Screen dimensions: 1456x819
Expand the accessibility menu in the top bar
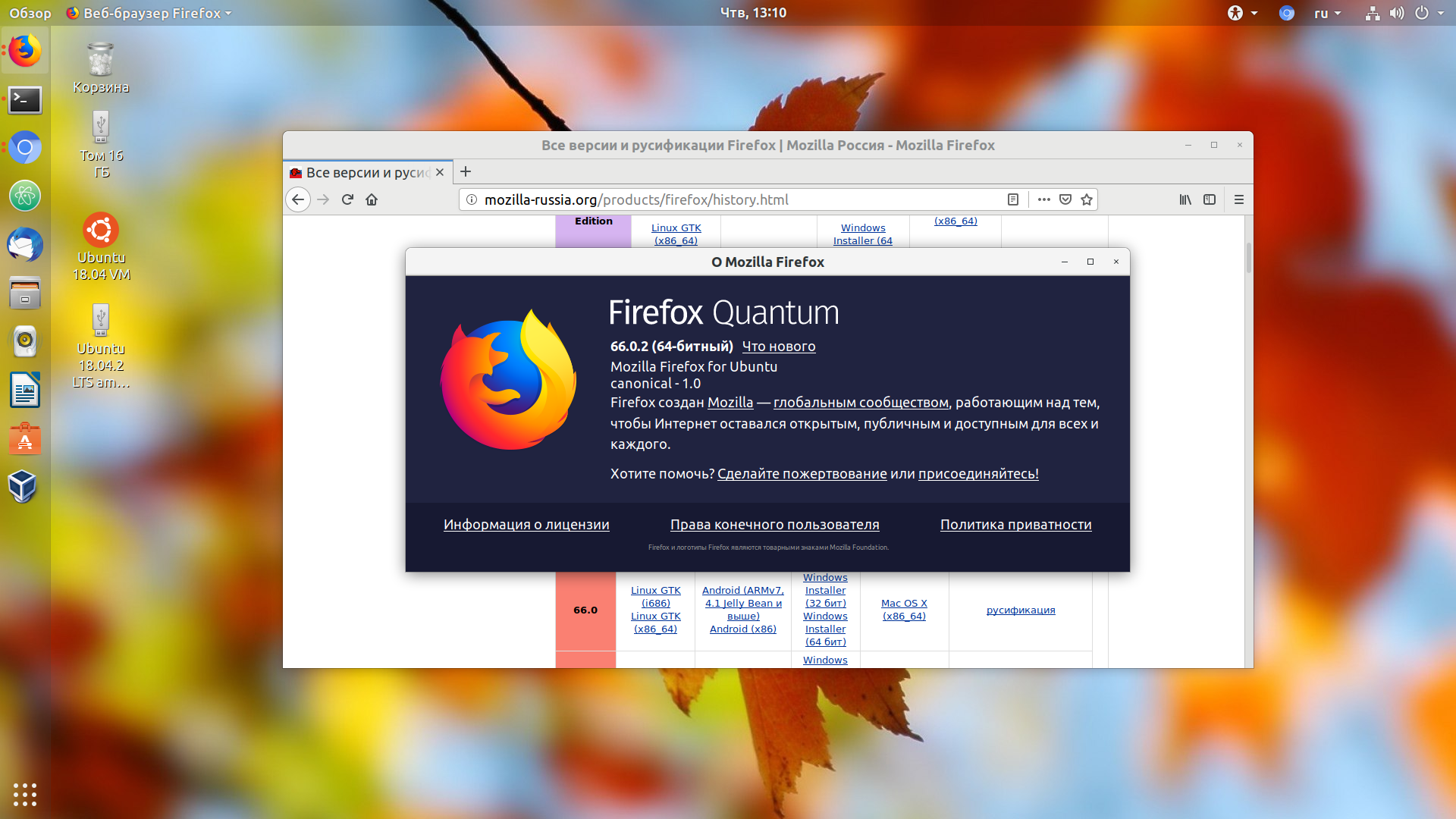click(1243, 13)
